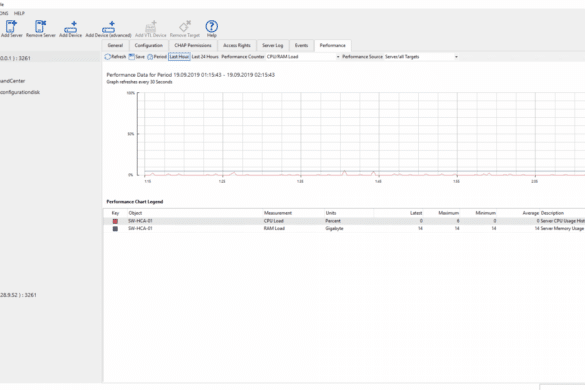Open Help with the question mark icon

click(x=212, y=29)
